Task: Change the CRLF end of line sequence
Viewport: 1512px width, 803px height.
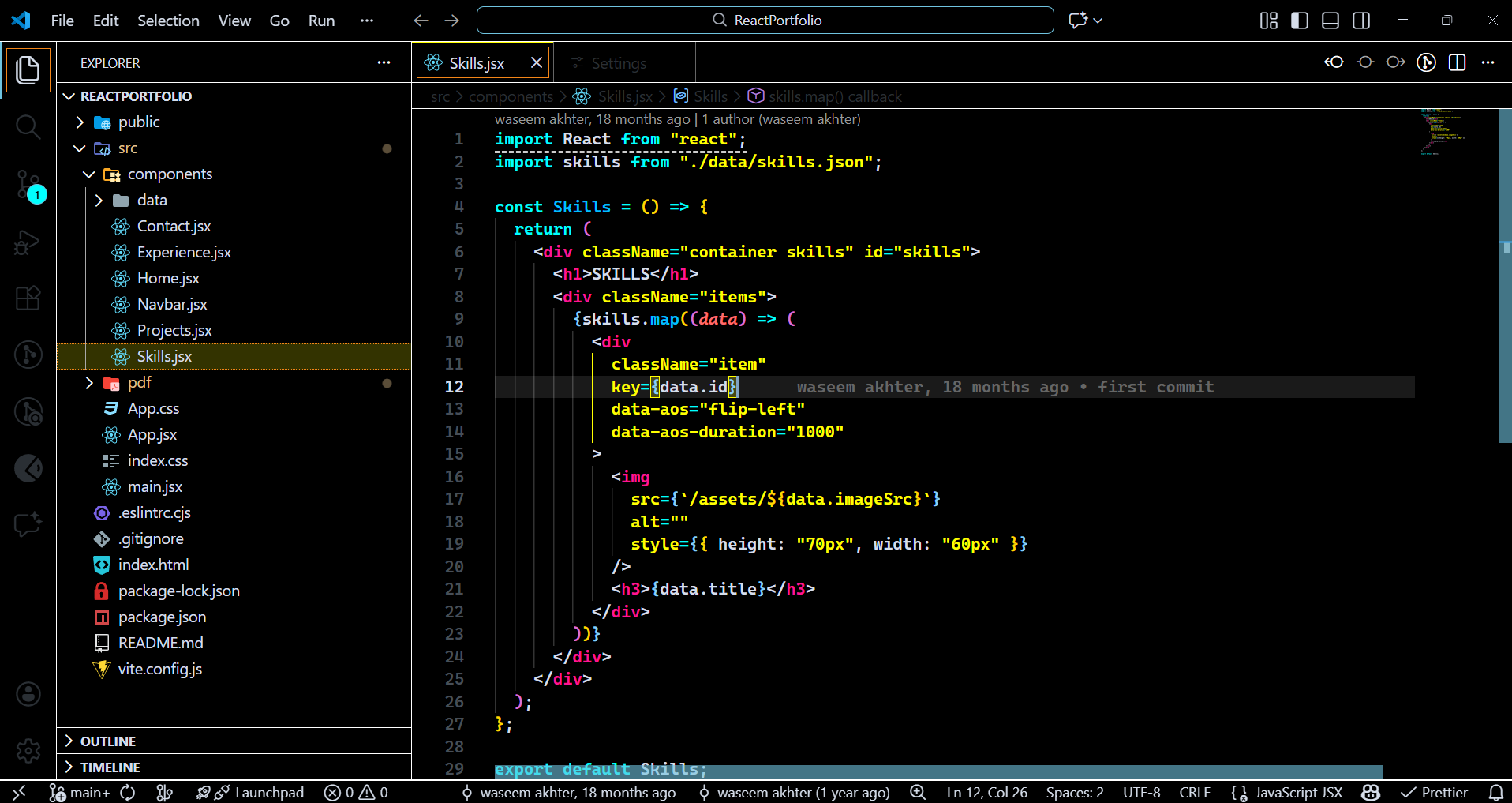Action: pyautogui.click(x=1195, y=792)
